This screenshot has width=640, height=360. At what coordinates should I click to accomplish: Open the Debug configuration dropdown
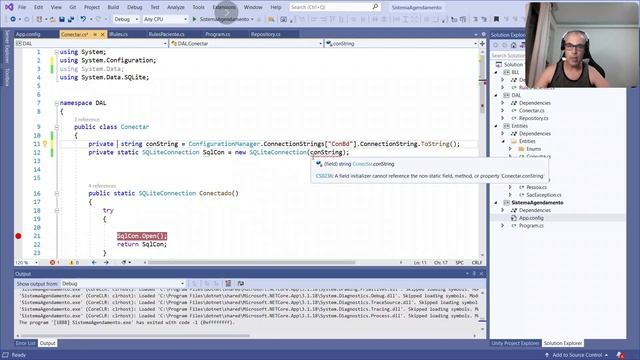coord(126,19)
